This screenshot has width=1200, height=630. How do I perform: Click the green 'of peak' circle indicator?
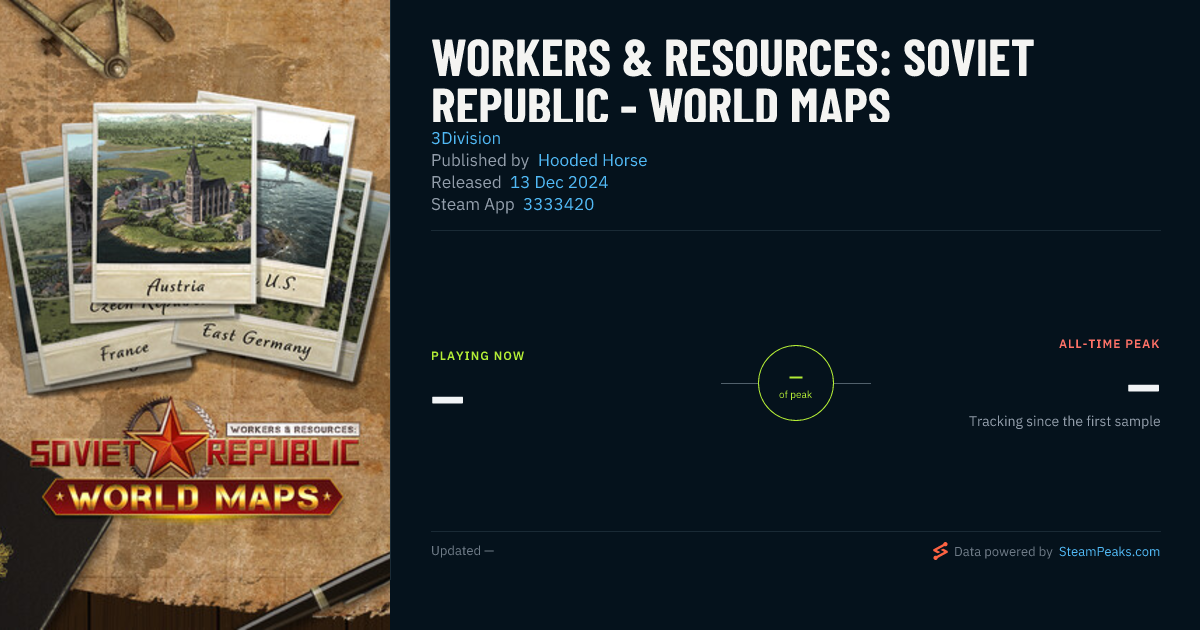(x=796, y=383)
